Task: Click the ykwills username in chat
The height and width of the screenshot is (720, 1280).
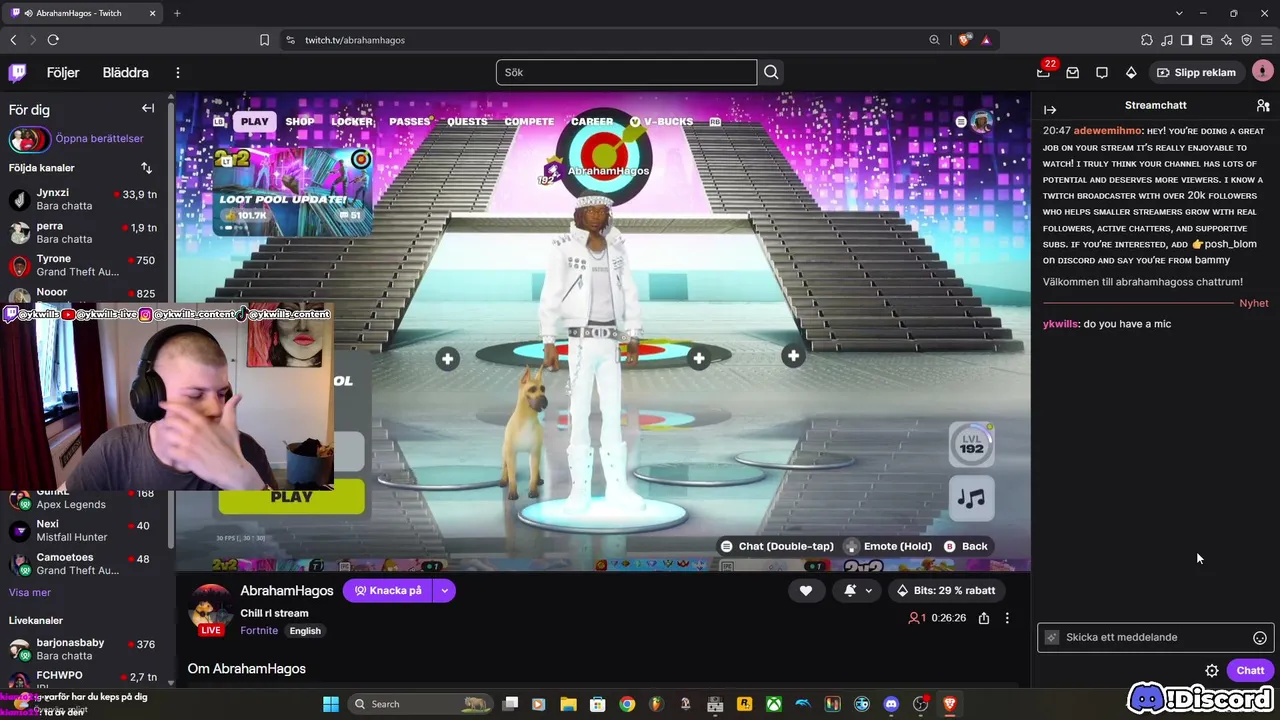Action: (1060, 324)
